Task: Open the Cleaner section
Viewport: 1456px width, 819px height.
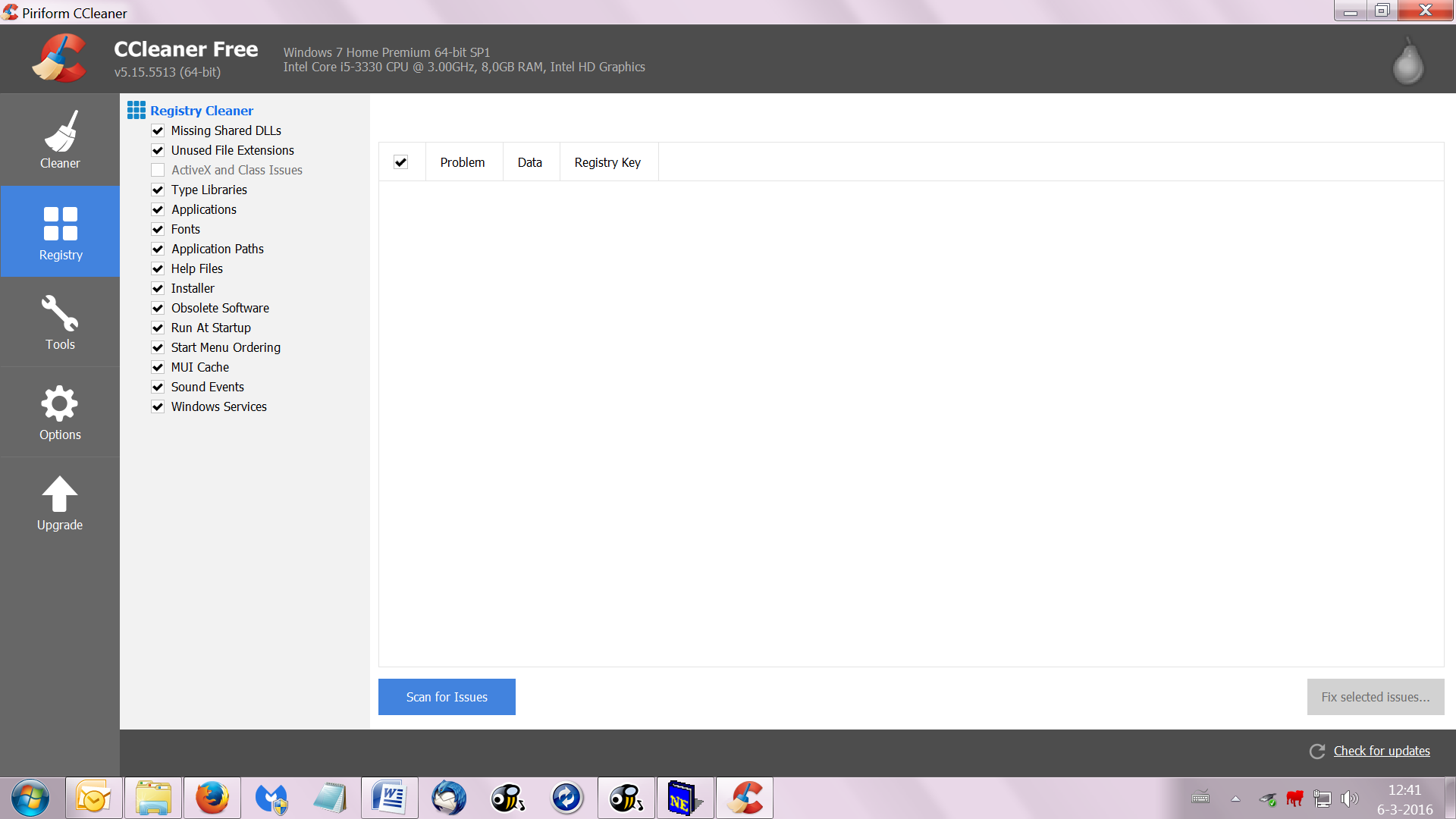Action: [x=60, y=140]
